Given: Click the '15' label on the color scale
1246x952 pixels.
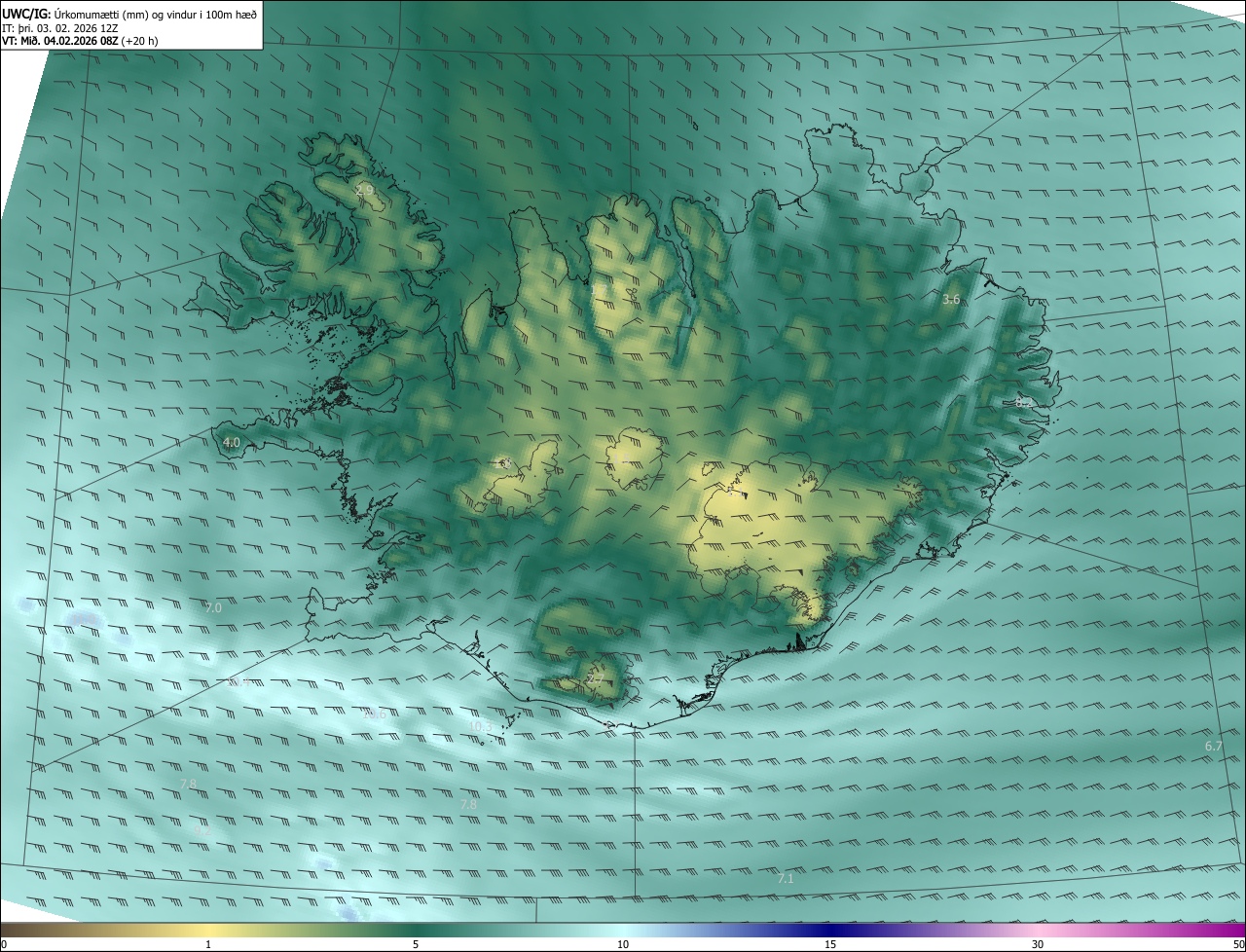Looking at the screenshot, I should pos(830,944).
